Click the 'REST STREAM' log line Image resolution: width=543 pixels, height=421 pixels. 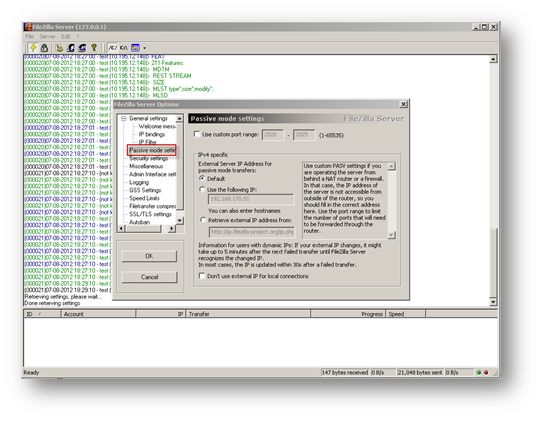(x=108, y=76)
